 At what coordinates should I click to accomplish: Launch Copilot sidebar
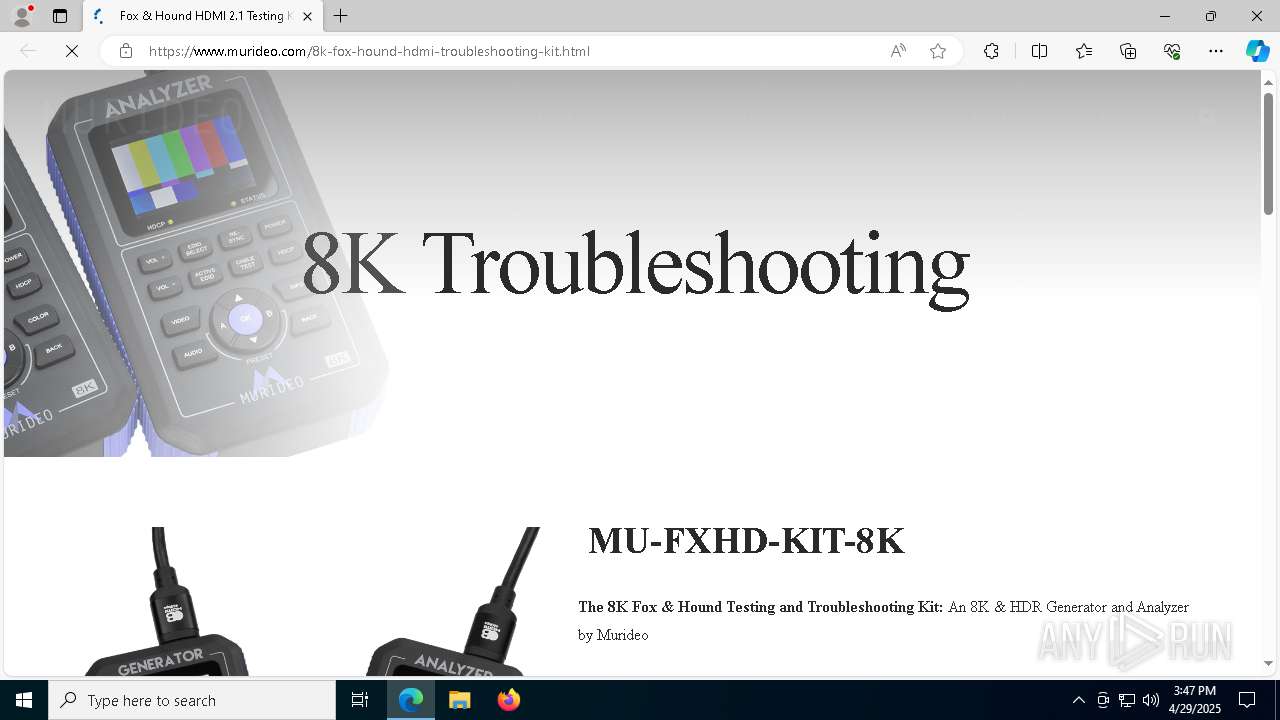(1257, 51)
